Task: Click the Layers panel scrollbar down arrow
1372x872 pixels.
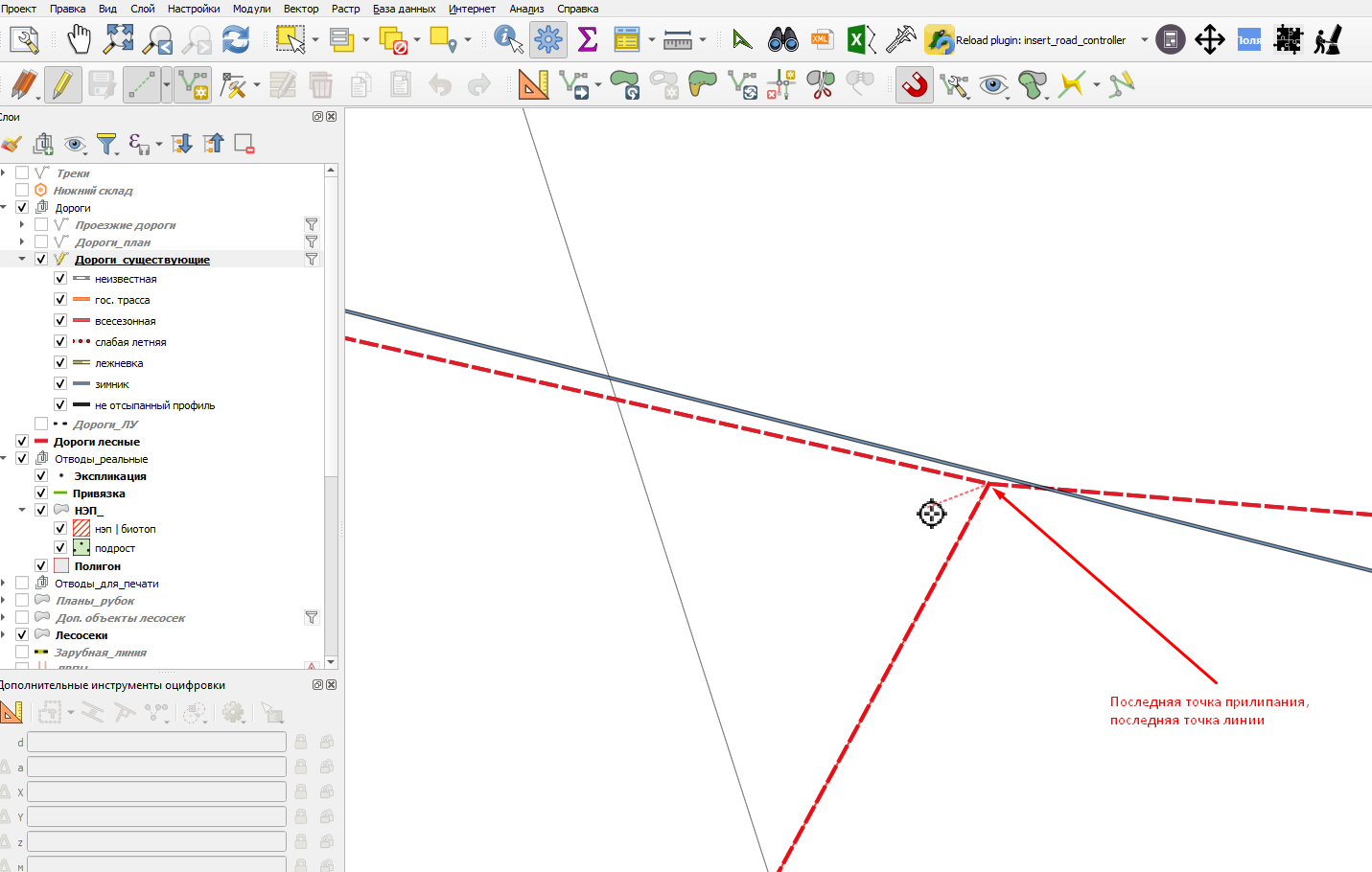Action: click(x=331, y=661)
